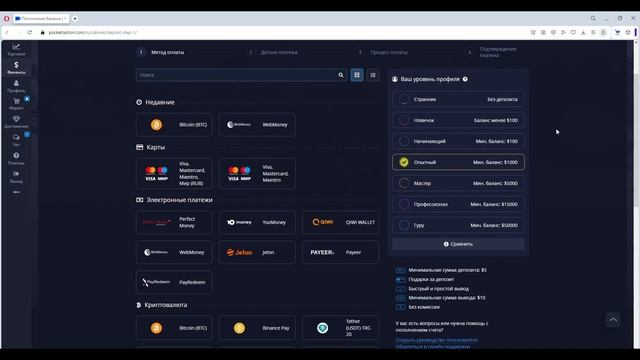
Task: Choose WebMoney under Электронные платежи
Action: 174,252
